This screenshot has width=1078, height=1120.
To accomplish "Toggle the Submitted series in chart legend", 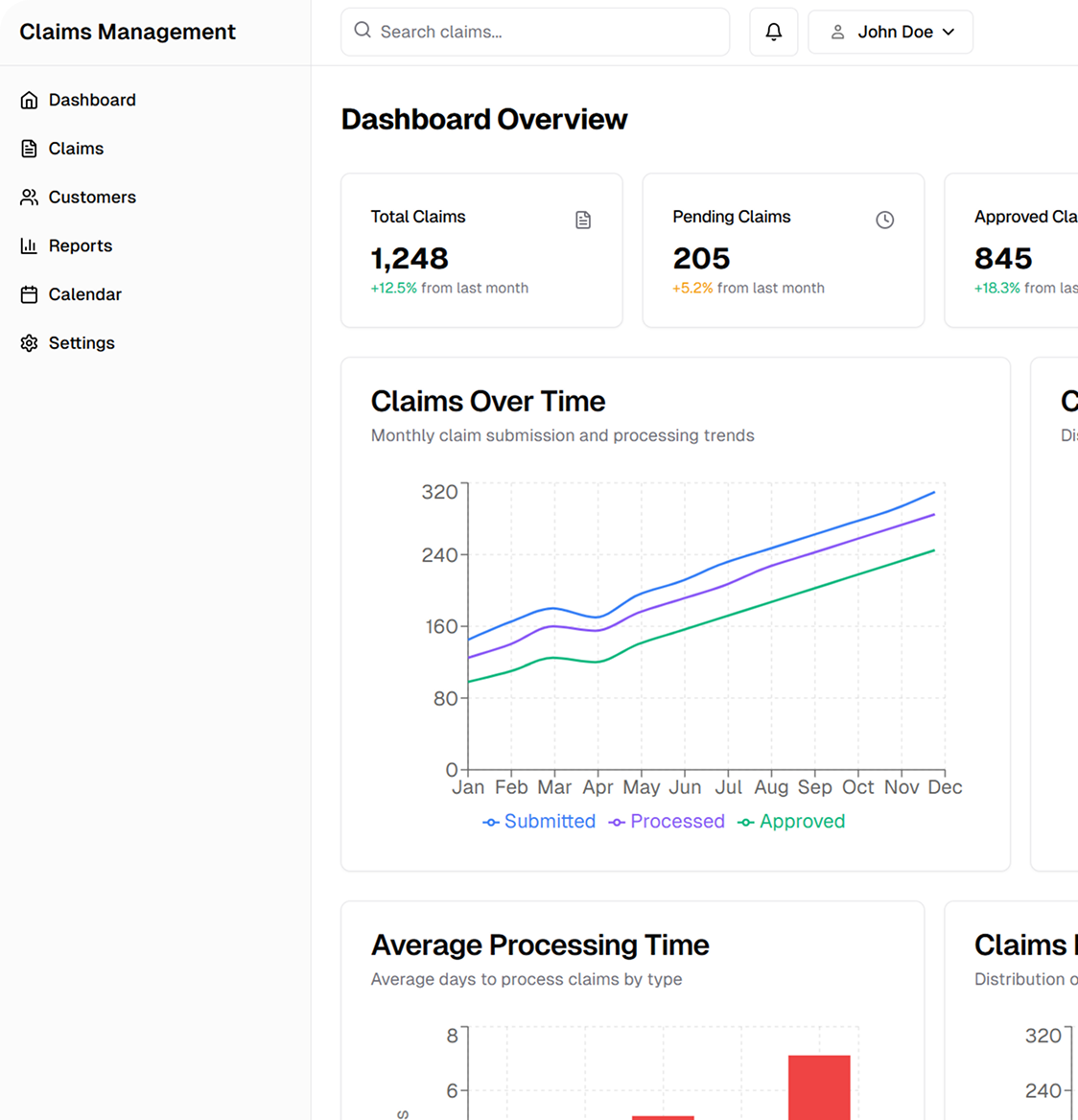I will (x=539, y=822).
